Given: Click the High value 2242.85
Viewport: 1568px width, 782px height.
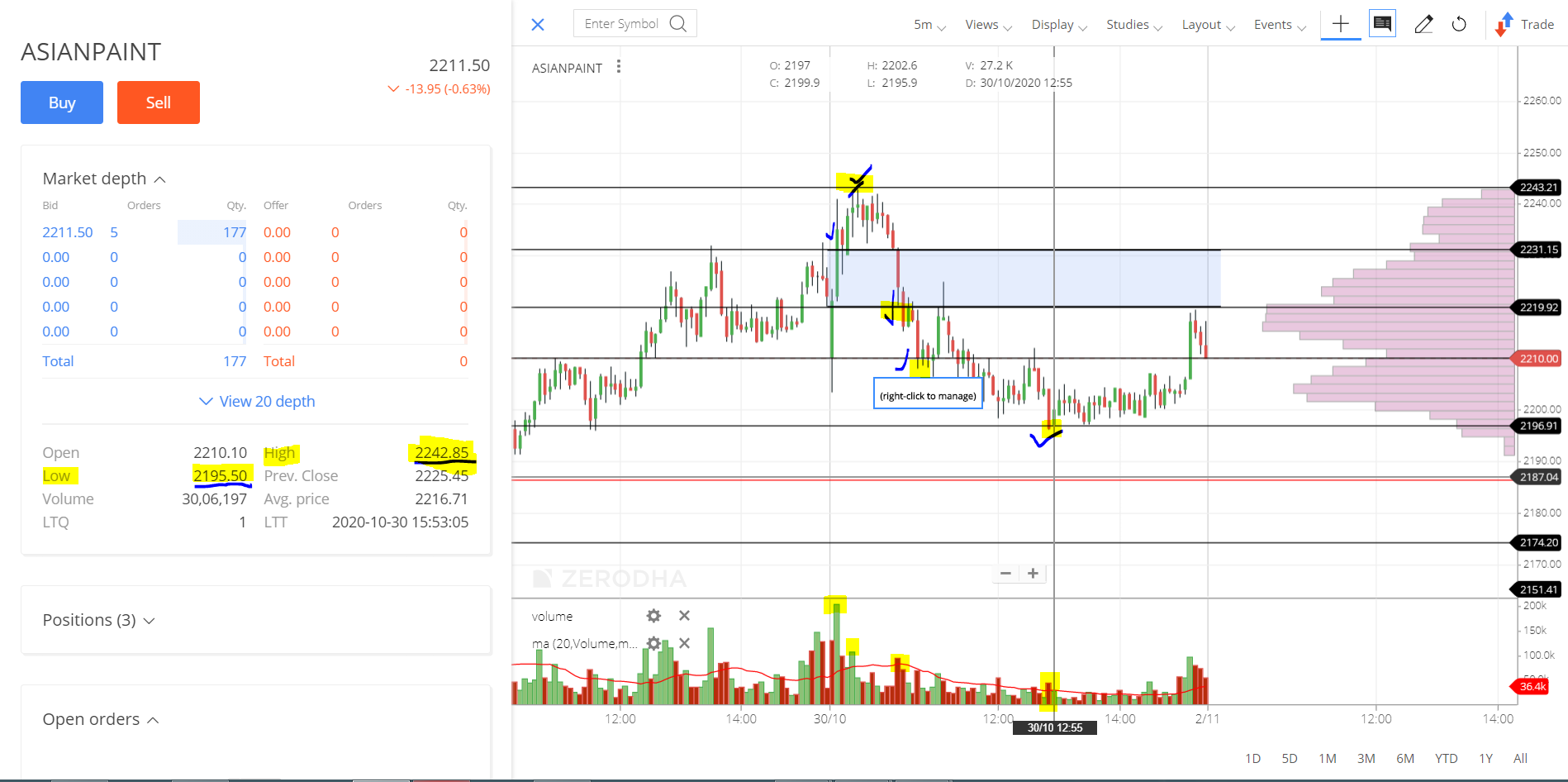Looking at the screenshot, I should pyautogui.click(x=441, y=452).
